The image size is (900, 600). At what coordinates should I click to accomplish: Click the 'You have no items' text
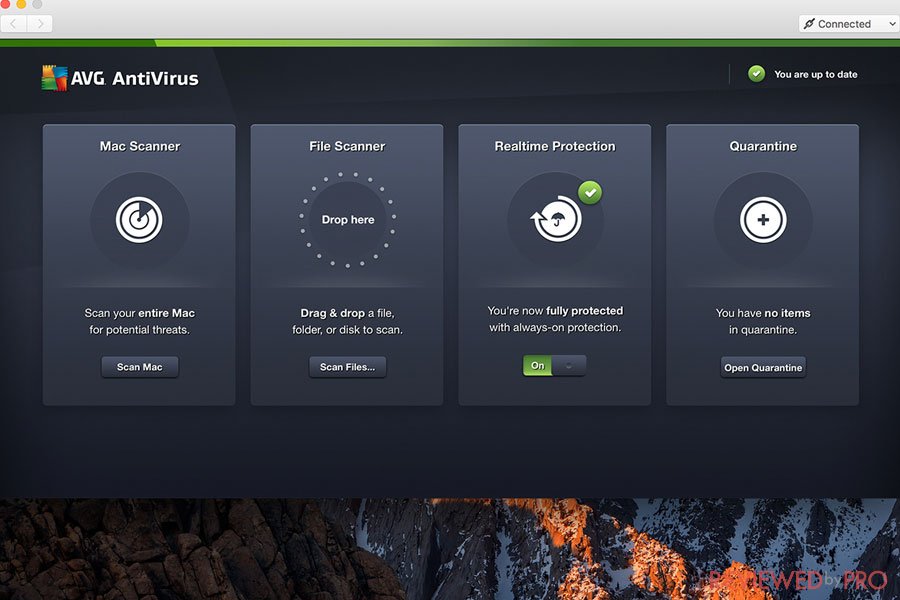click(x=763, y=321)
